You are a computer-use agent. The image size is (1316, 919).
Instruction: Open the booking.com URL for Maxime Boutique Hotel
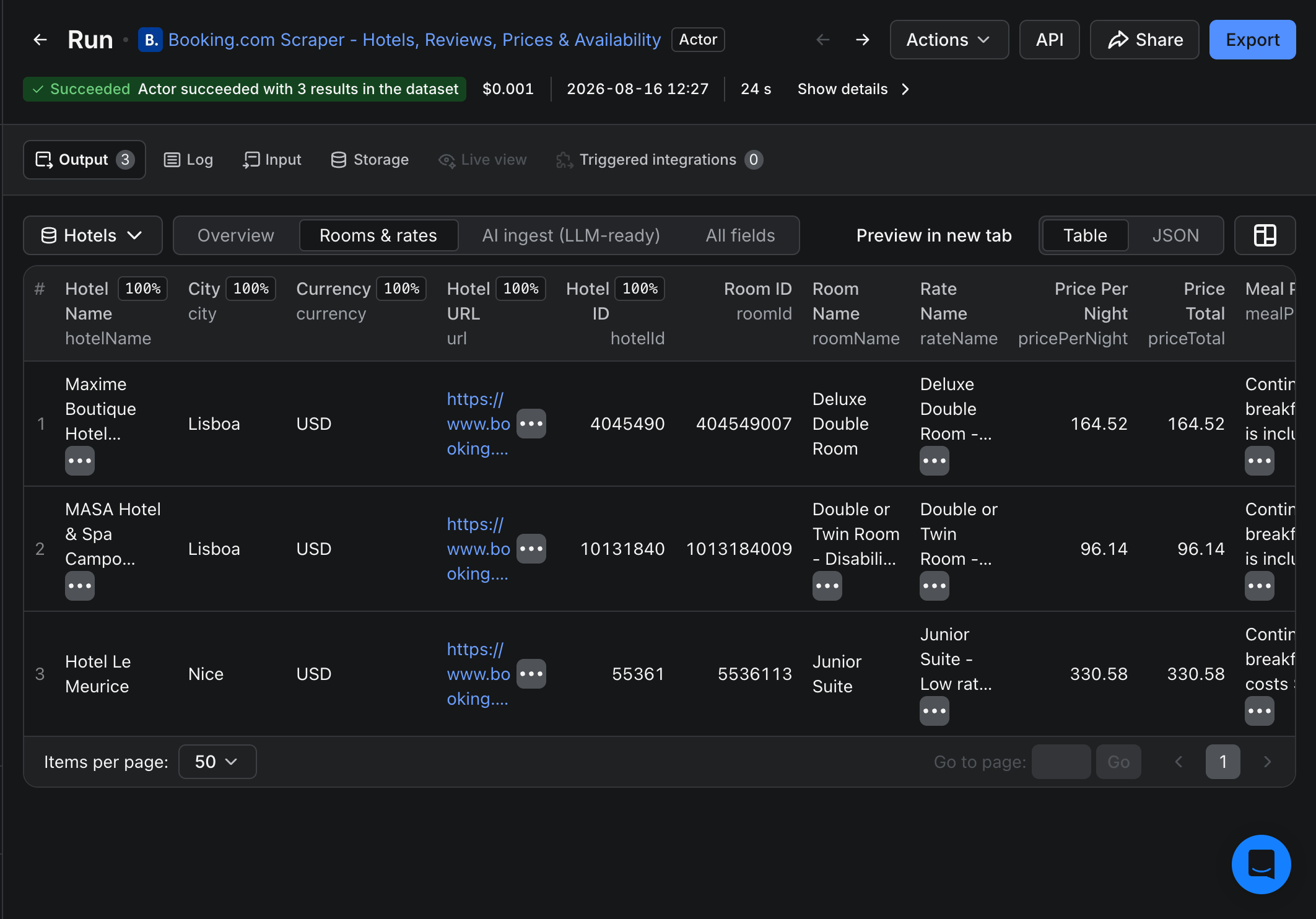pyautogui.click(x=479, y=424)
